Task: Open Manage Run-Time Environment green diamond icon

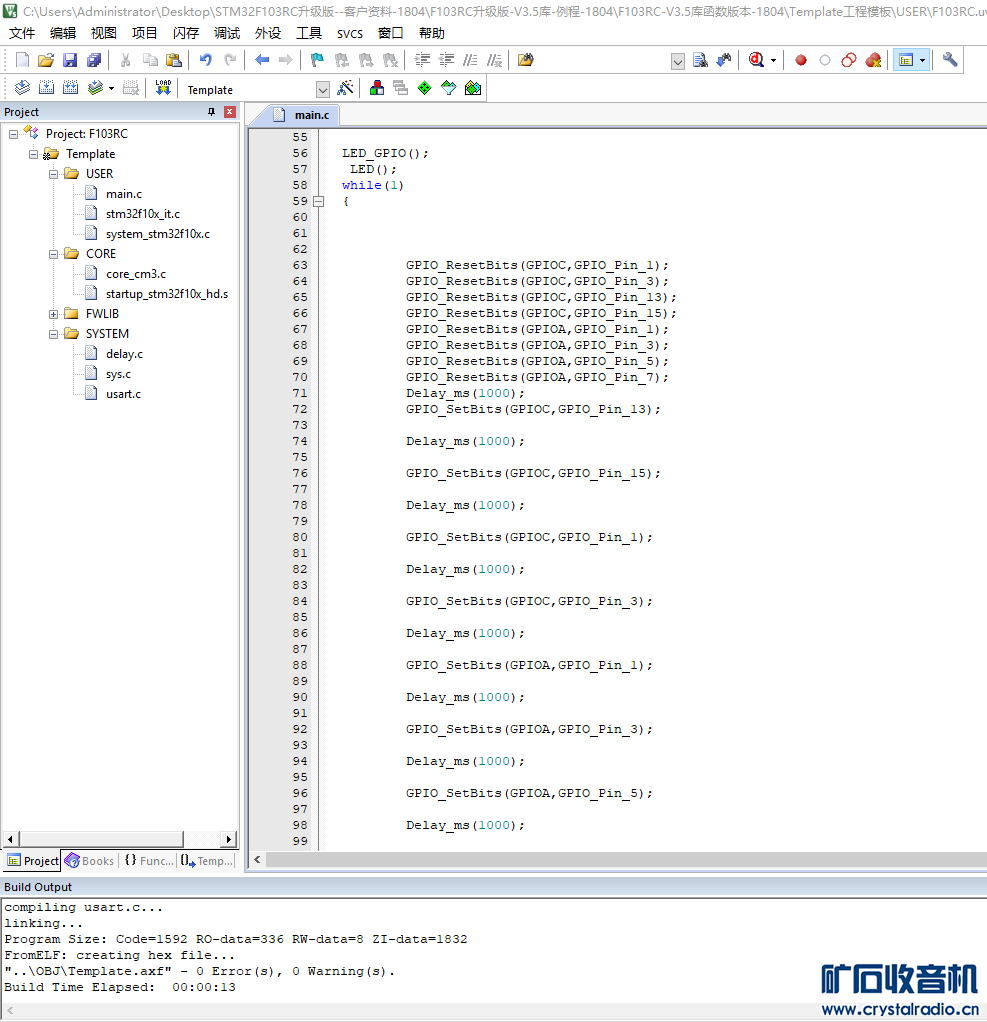Action: coord(424,88)
